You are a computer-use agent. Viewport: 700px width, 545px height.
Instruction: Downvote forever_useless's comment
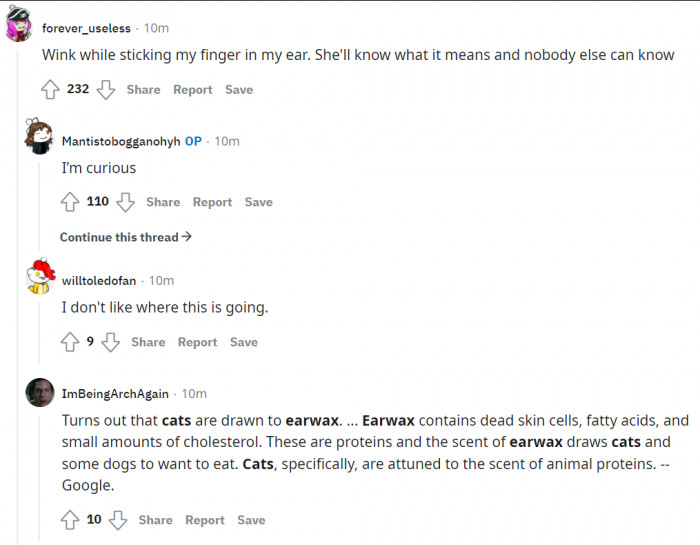[x=105, y=90]
